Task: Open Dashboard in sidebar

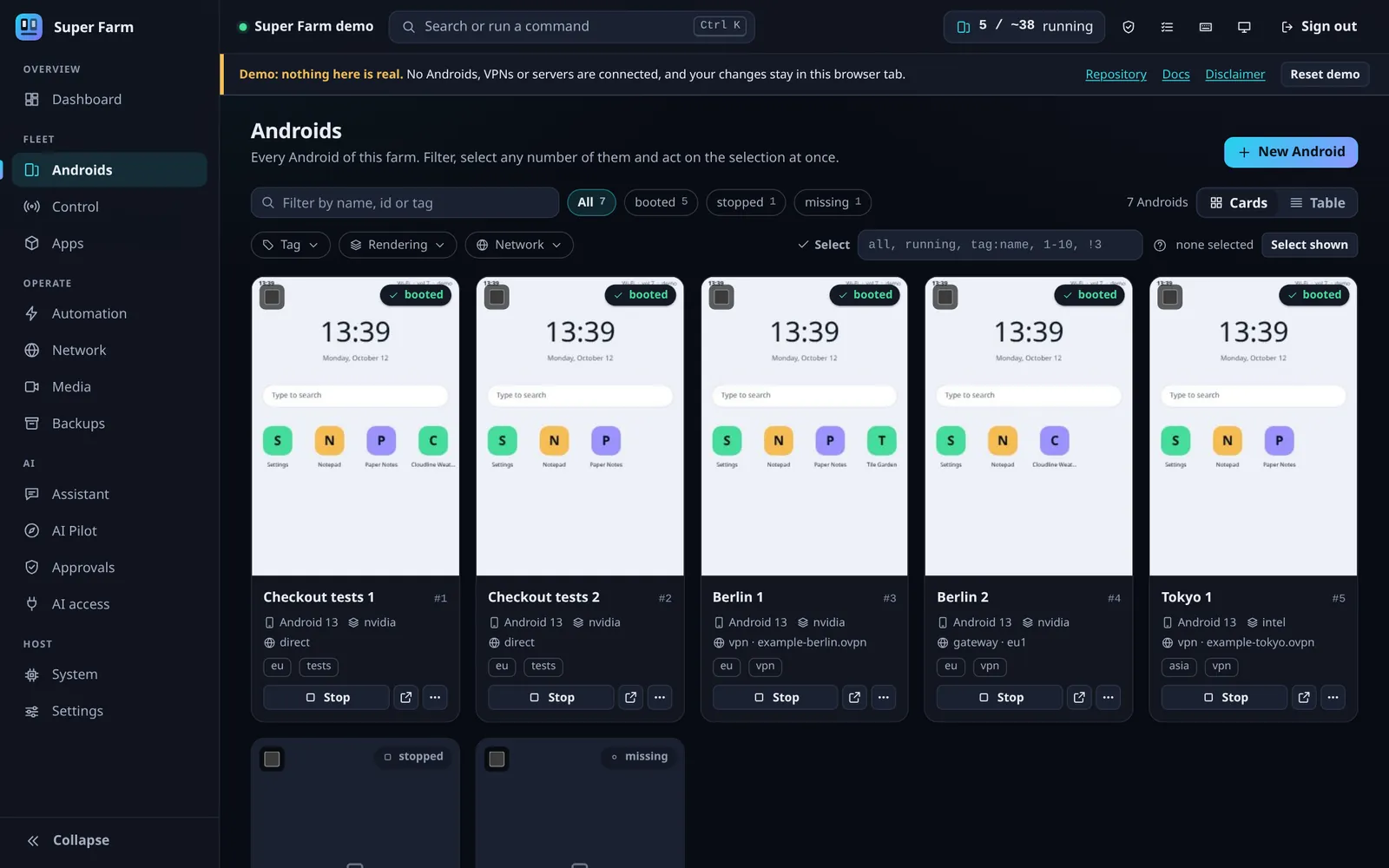Action: [109, 100]
